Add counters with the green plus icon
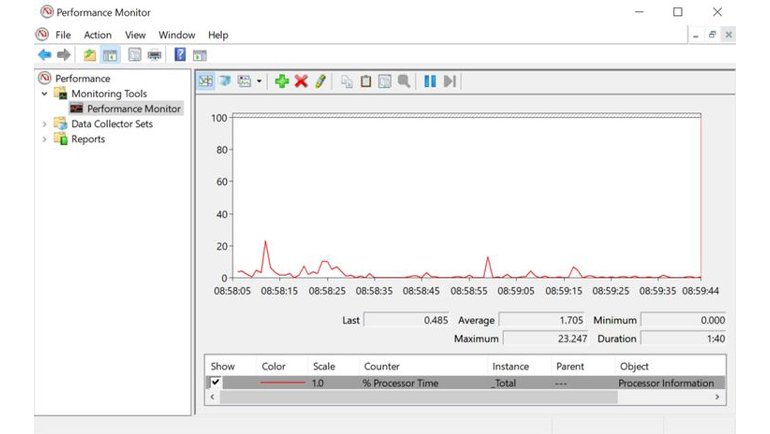Viewport: 770px width, 434px height. [x=282, y=81]
